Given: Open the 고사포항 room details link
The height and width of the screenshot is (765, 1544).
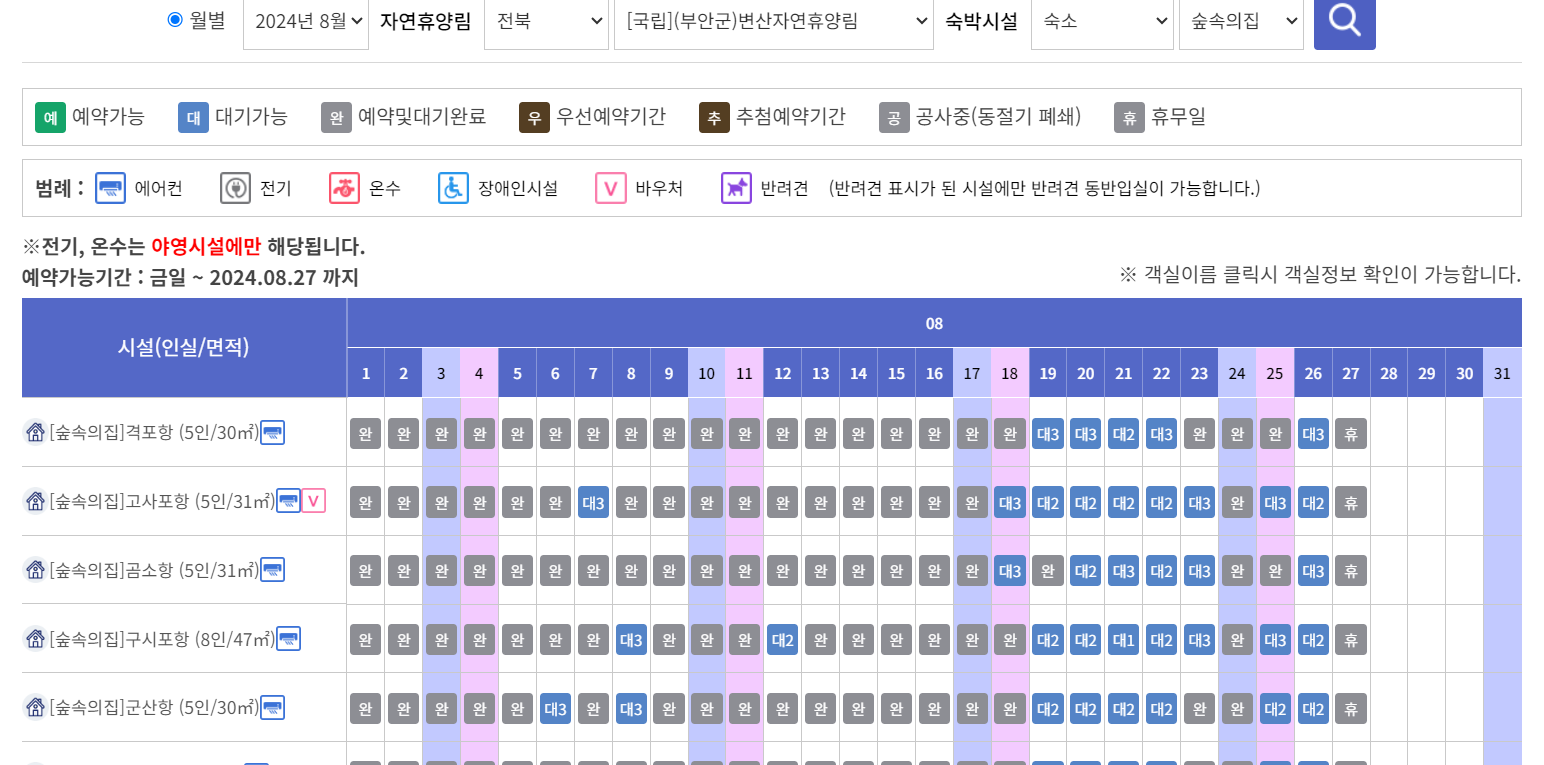Looking at the screenshot, I should click(162, 501).
